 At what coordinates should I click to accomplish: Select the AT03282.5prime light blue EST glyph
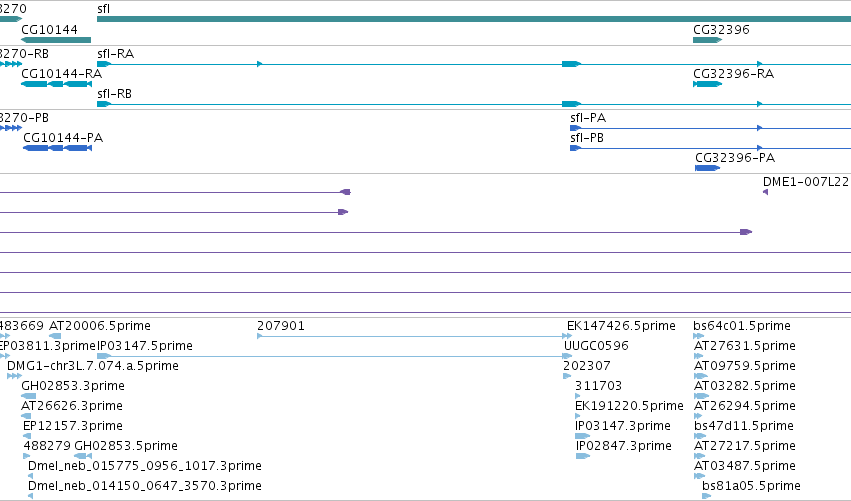point(701,396)
